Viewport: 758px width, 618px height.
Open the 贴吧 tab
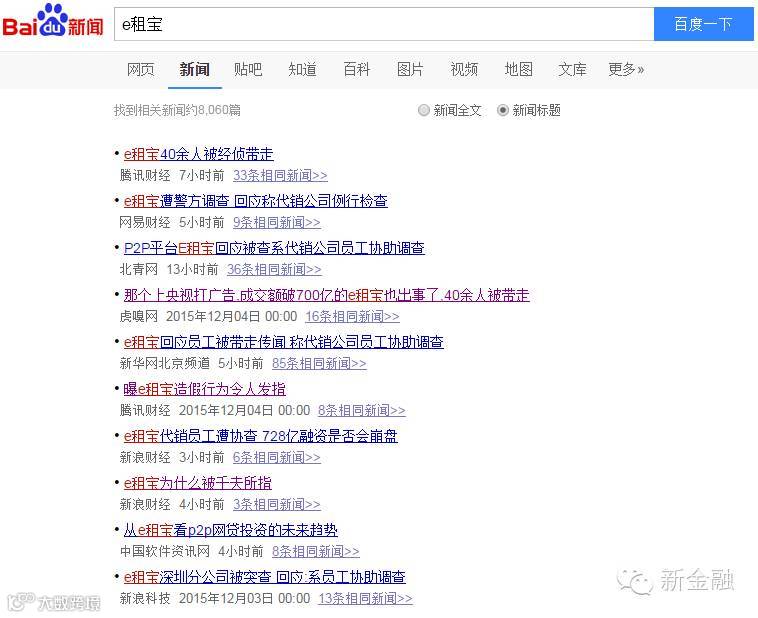pyautogui.click(x=248, y=70)
